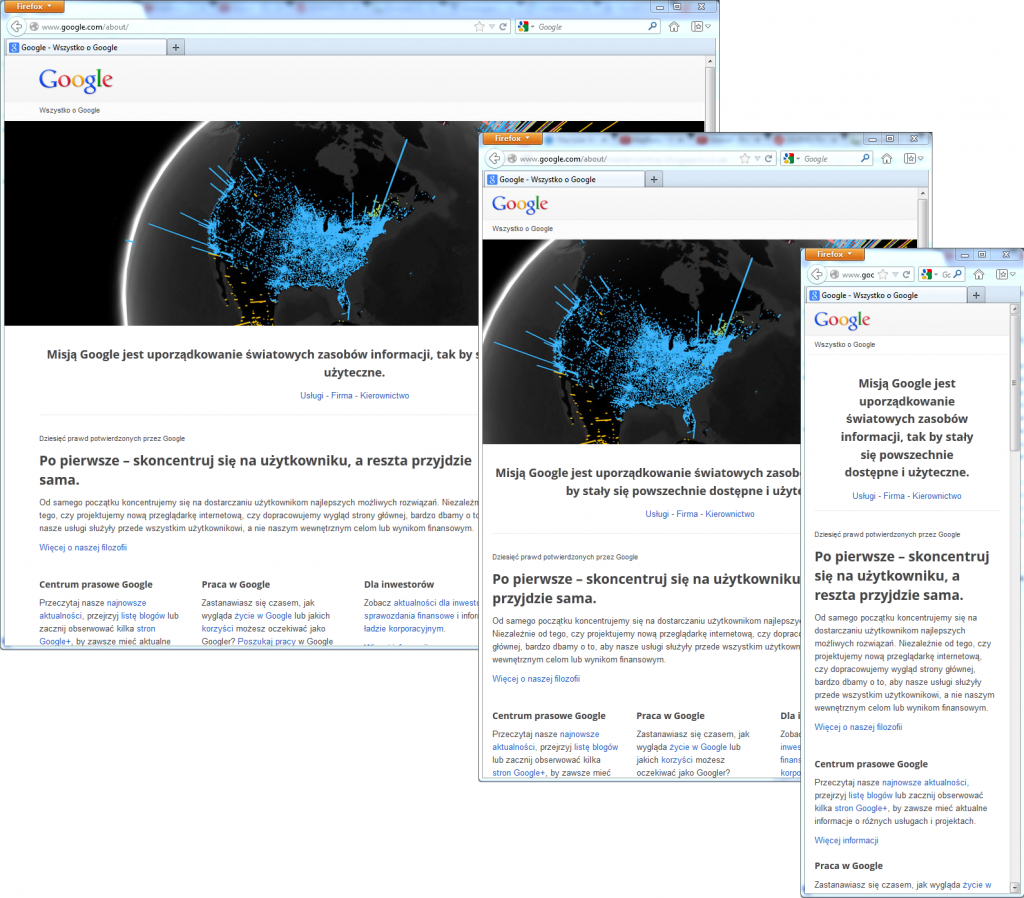
Task: Go back in the middle Firefox window
Action: click(494, 159)
